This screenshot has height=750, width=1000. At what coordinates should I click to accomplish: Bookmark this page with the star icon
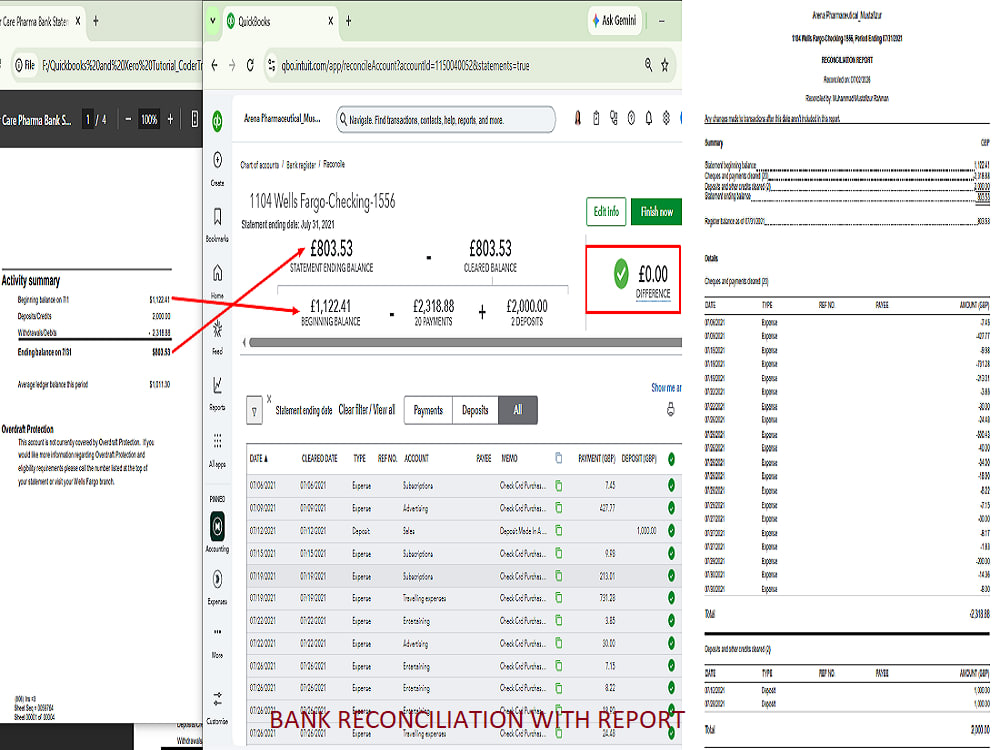665,65
